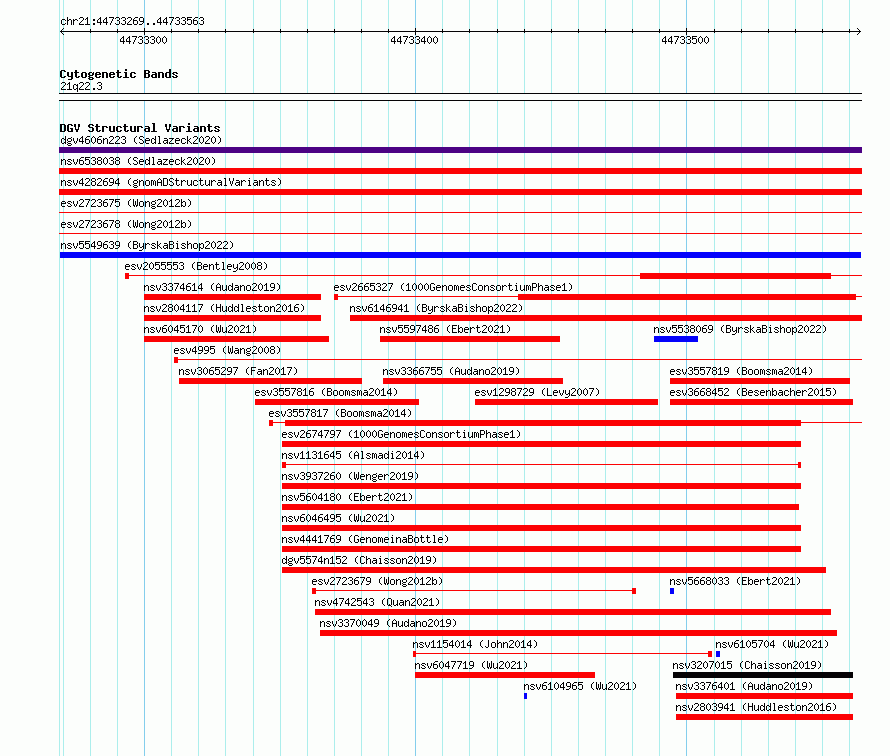
Task: Click the red nsv3065297 variant bar
Action: pyautogui.click(x=270, y=381)
